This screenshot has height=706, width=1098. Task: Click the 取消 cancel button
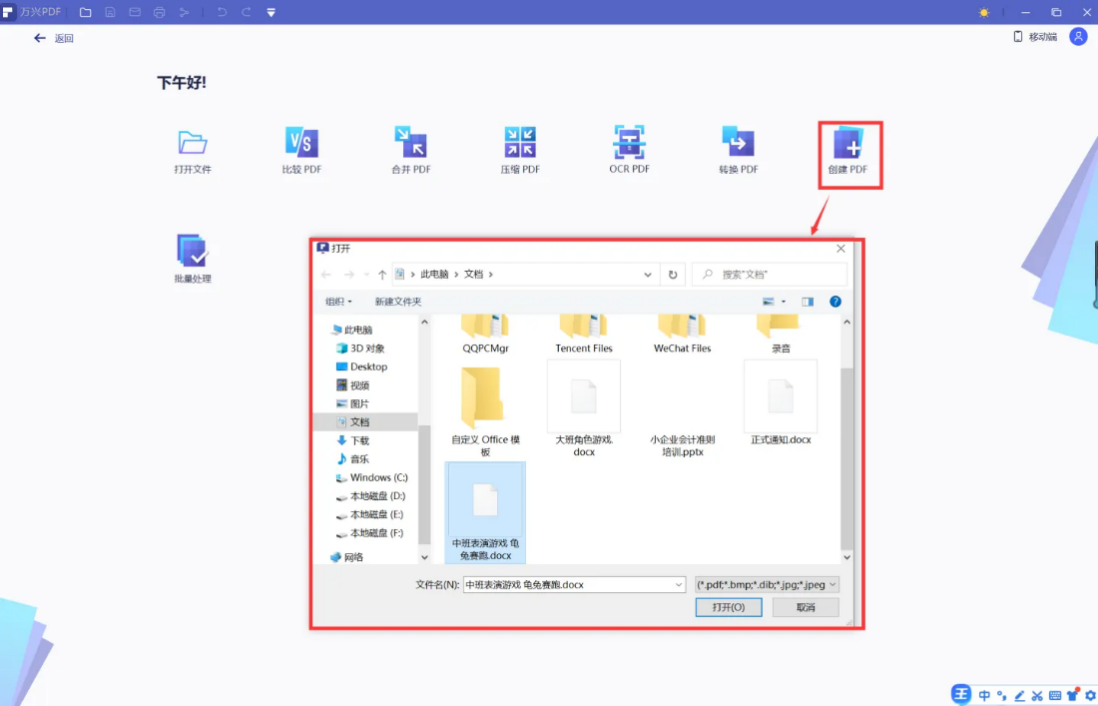[805, 607]
